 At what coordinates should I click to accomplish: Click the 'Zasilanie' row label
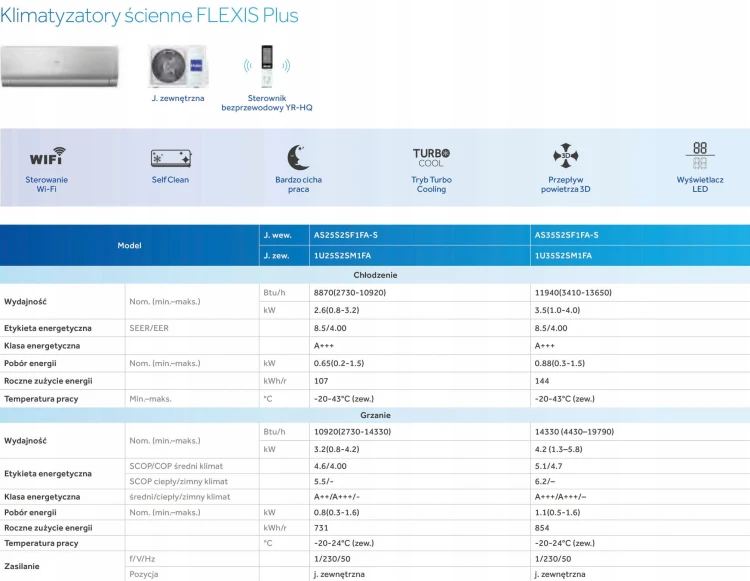tap(22, 566)
